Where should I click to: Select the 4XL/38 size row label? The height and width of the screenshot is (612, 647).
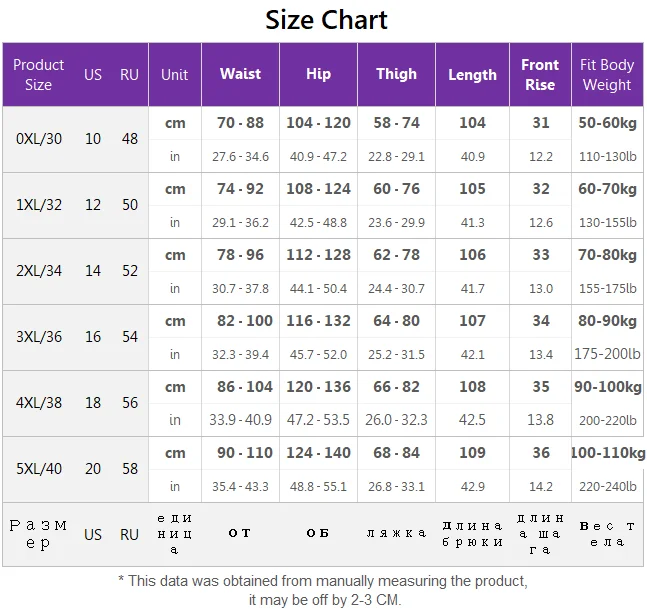tap(39, 403)
